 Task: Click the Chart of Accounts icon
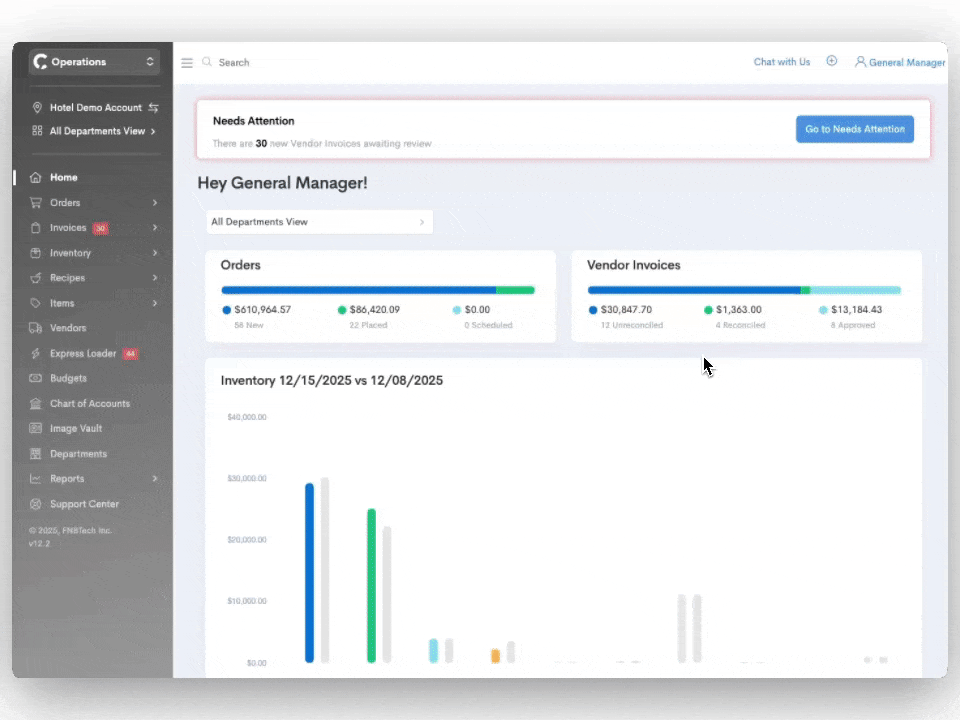tap(36, 404)
